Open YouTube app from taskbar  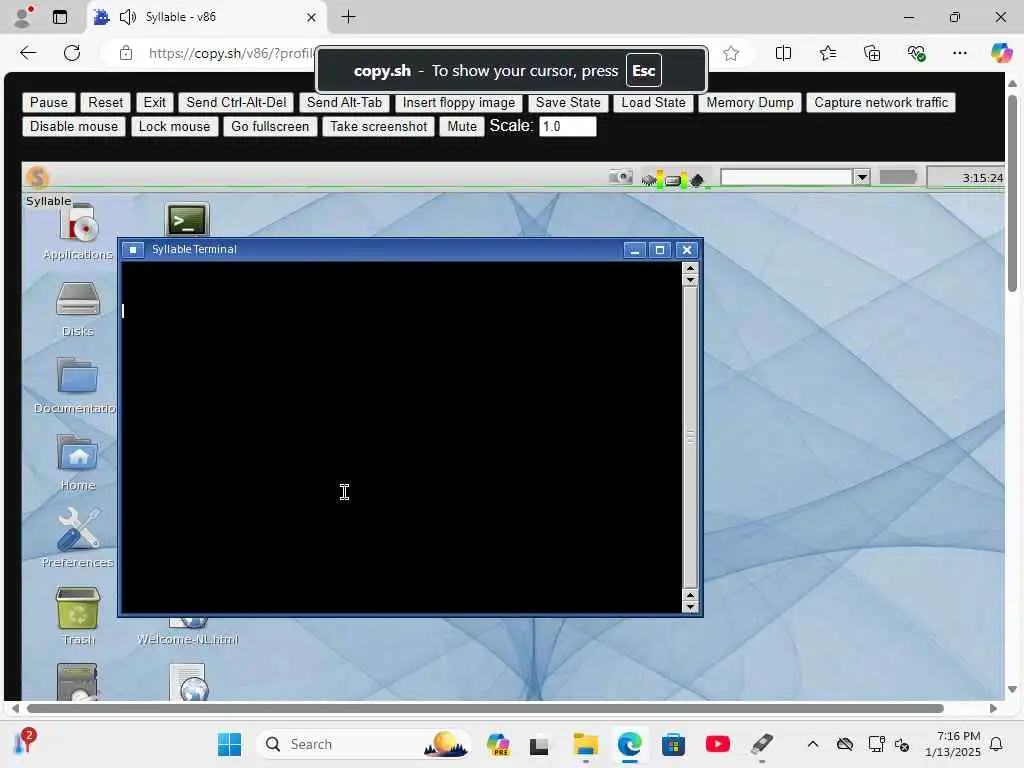[x=718, y=744]
